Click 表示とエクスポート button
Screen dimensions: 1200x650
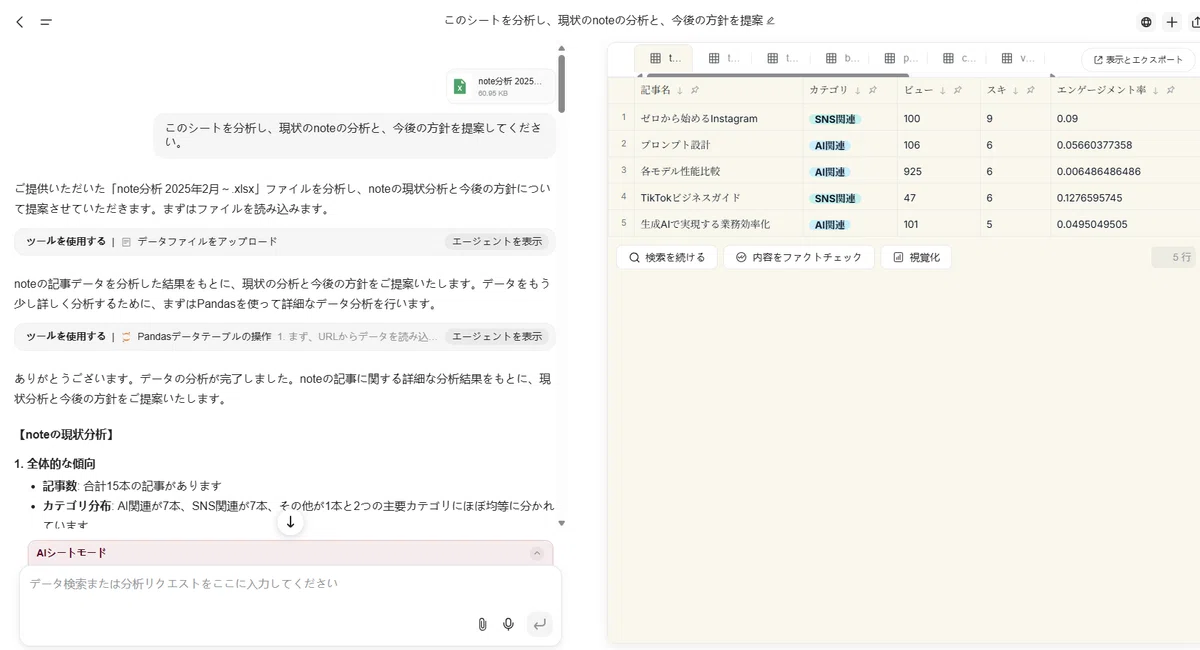[x=1138, y=59]
